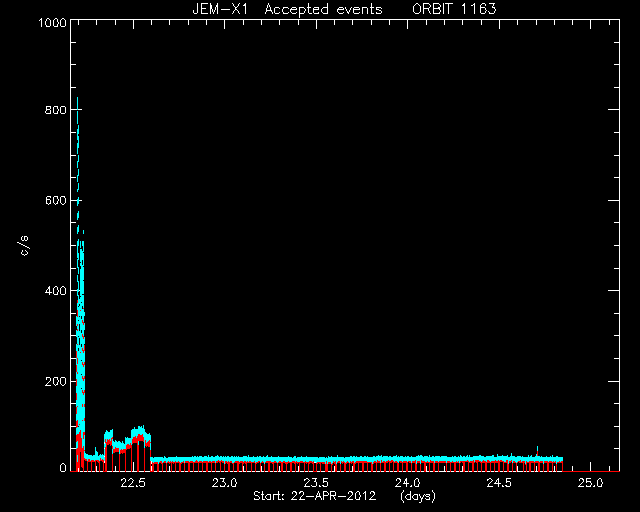The width and height of the screenshot is (640, 512).
Task: Click the 0 label at the y-axis origin
Action: (63, 467)
